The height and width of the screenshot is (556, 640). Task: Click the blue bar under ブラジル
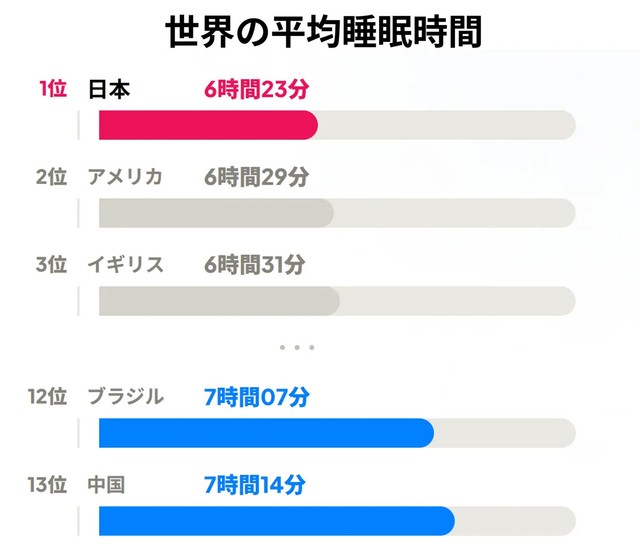(x=265, y=433)
